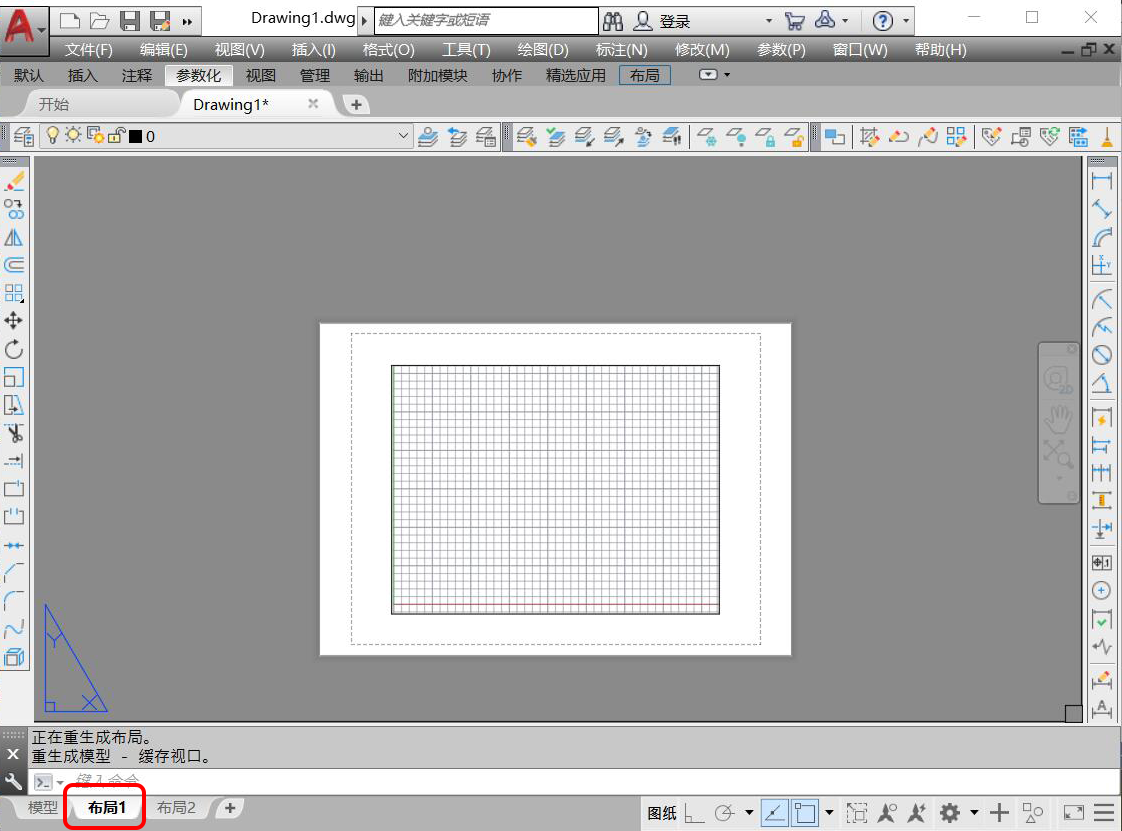Select the Linear dimension tool in right toolbar
This screenshot has width=1122, height=831.
pyautogui.click(x=1102, y=181)
